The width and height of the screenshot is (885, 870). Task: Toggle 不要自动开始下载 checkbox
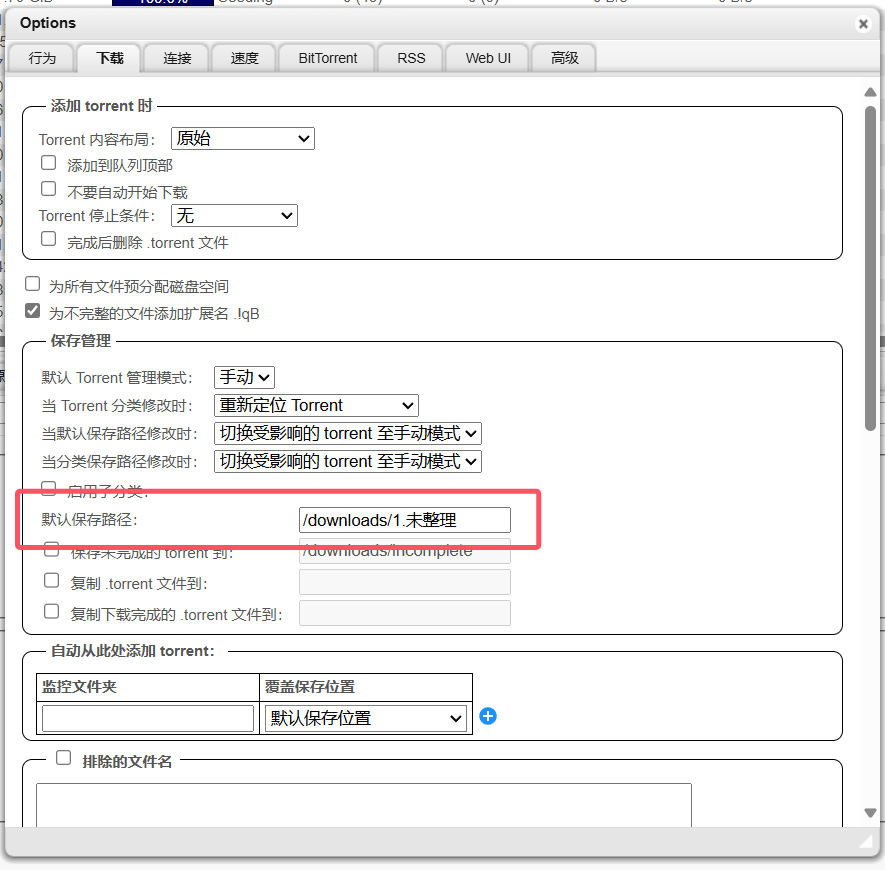pos(48,189)
